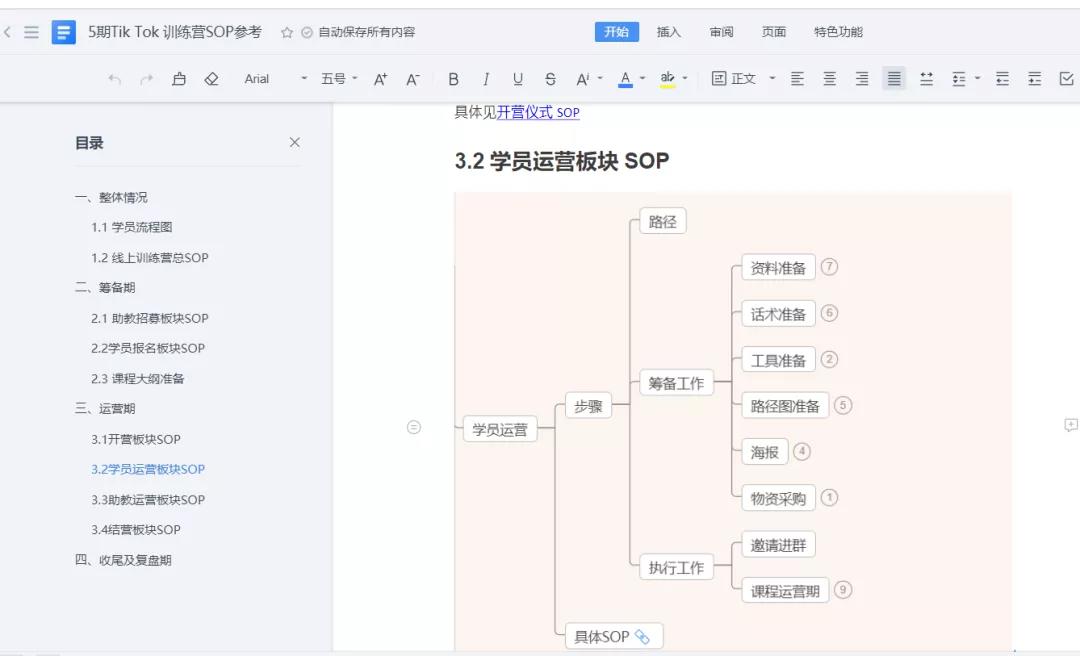Star this document as favorite
1080x656 pixels.
[287, 32]
